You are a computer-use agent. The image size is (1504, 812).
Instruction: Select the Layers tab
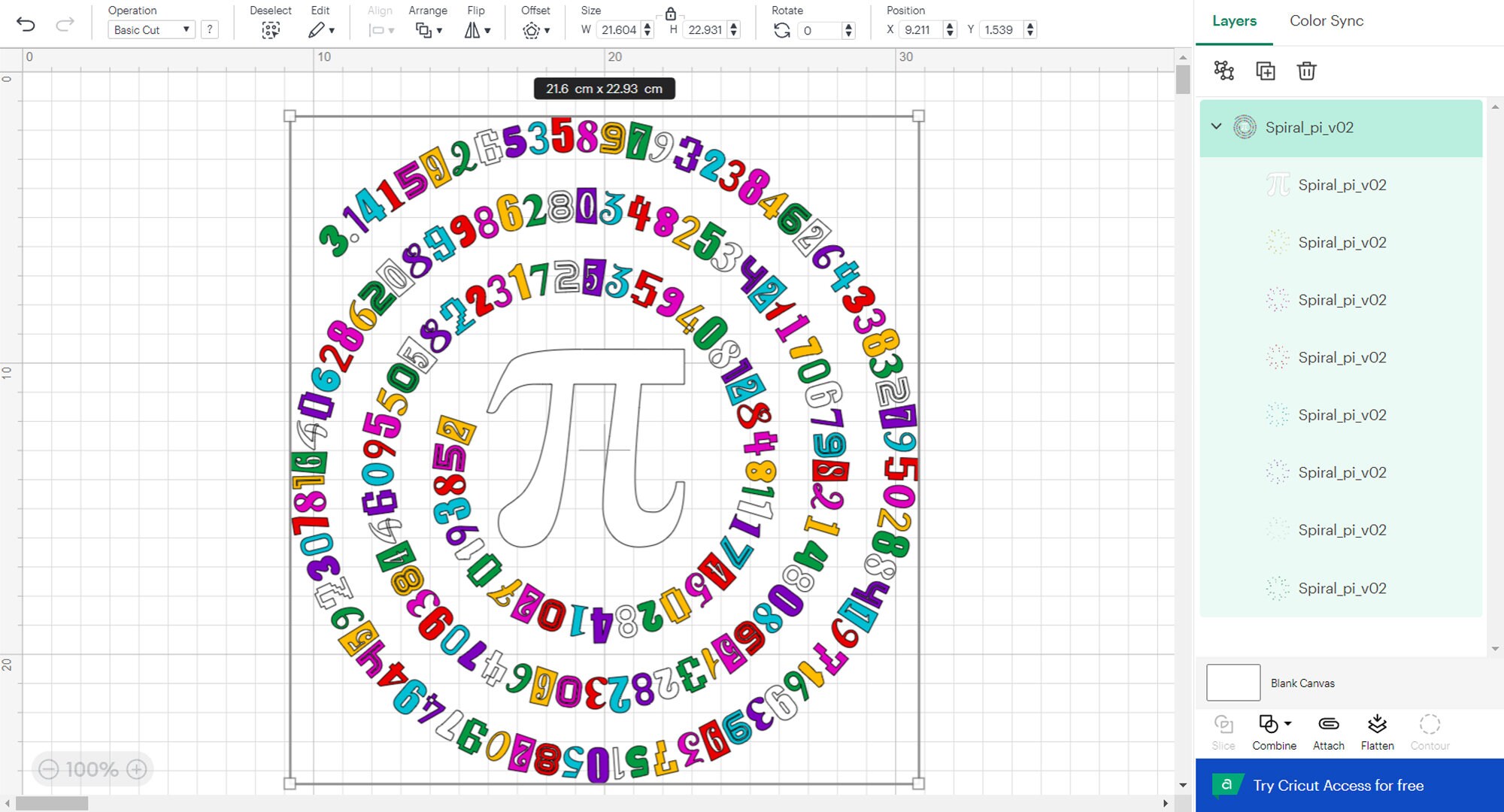1234,21
